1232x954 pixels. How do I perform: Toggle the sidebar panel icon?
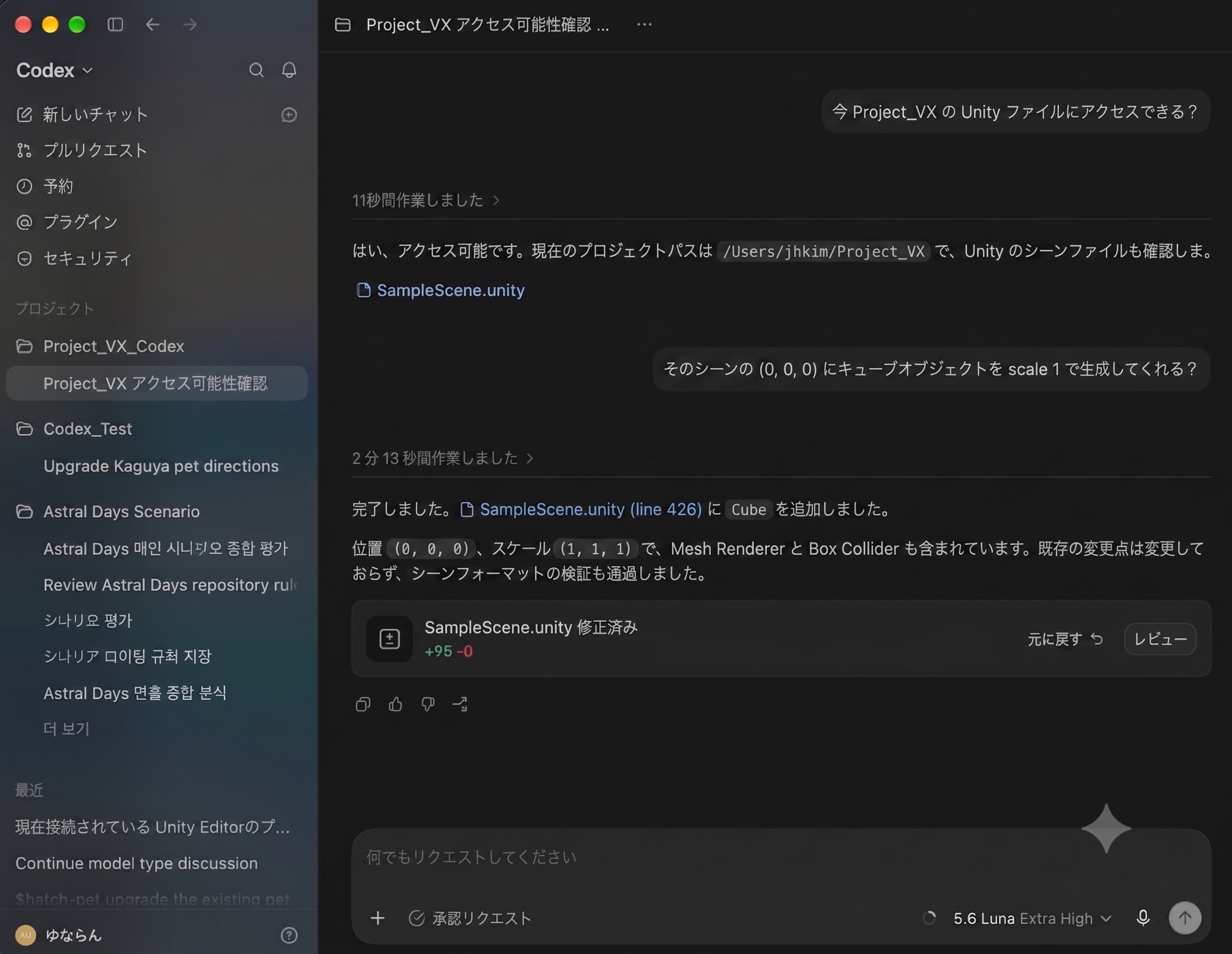click(115, 24)
